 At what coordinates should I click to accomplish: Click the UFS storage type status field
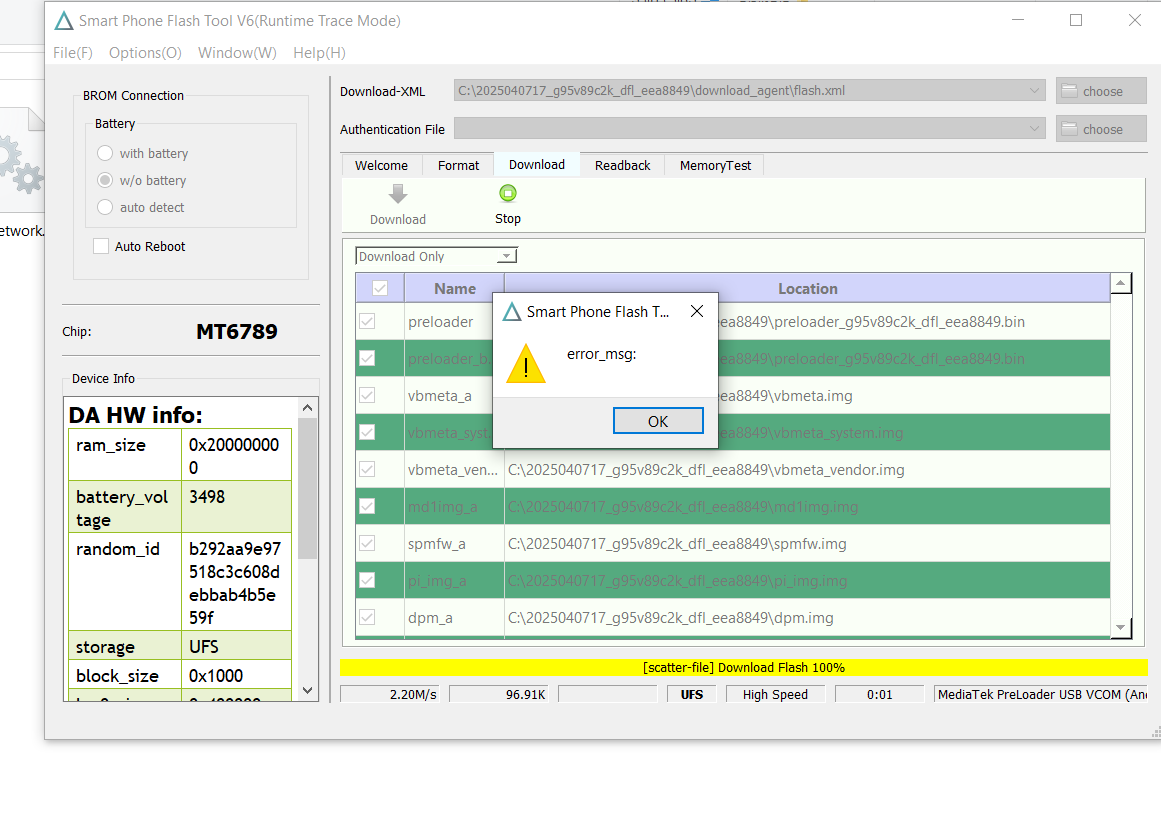(x=692, y=694)
